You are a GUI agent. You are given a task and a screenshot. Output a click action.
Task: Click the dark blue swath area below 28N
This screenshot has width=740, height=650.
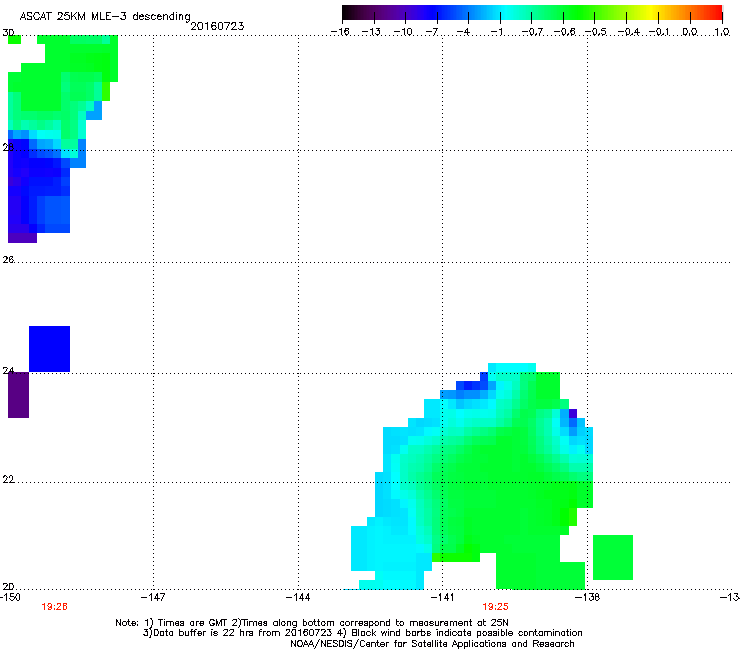click(40, 189)
